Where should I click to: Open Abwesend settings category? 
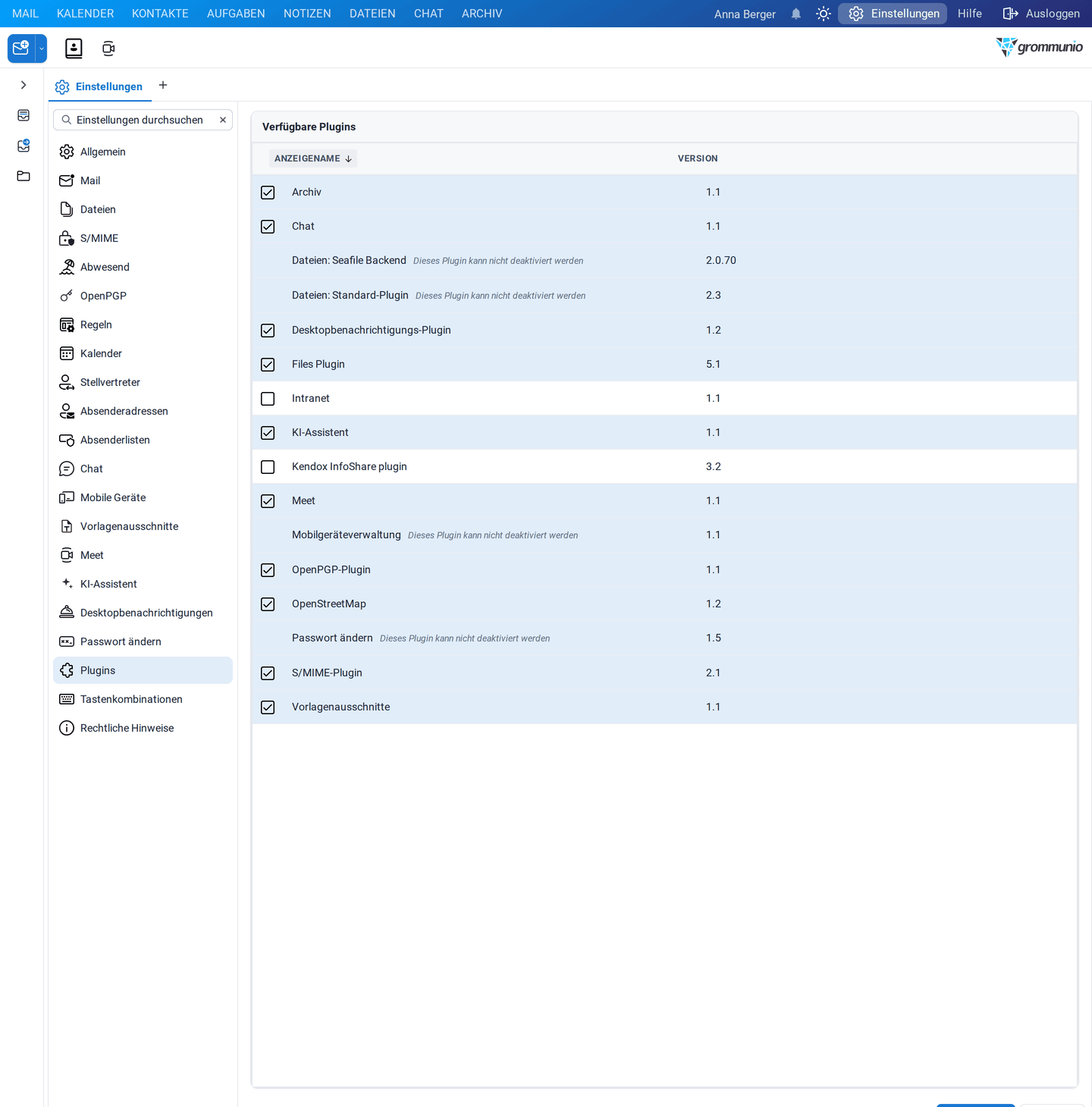click(143, 267)
